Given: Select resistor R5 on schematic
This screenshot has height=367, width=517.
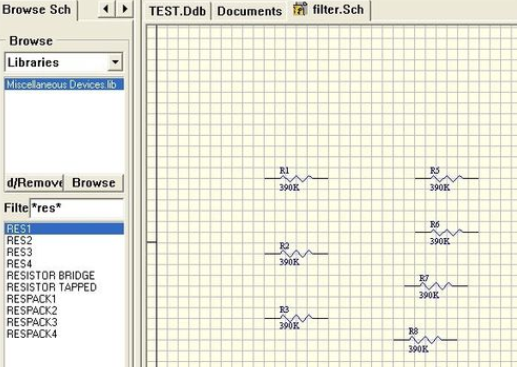Looking at the screenshot, I should (447, 178).
